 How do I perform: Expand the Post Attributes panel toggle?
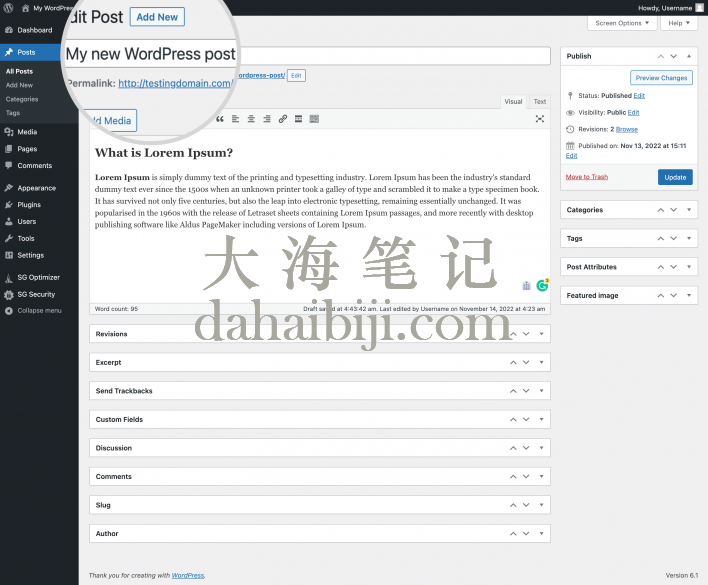(x=689, y=267)
